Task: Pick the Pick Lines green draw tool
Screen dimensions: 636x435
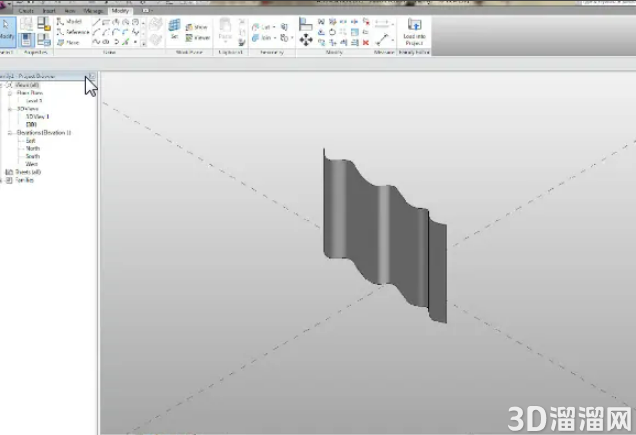Action: (x=125, y=42)
